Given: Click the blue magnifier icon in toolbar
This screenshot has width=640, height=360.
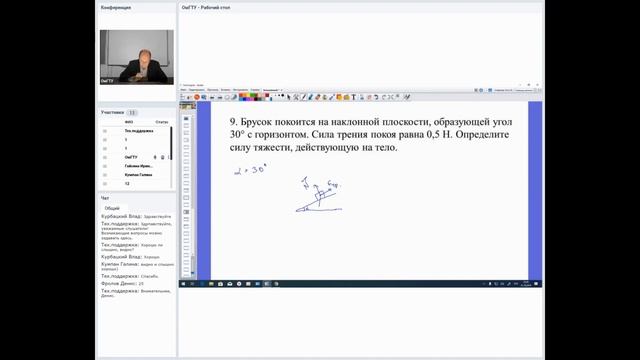Looking at the screenshot, I should tap(204, 97).
